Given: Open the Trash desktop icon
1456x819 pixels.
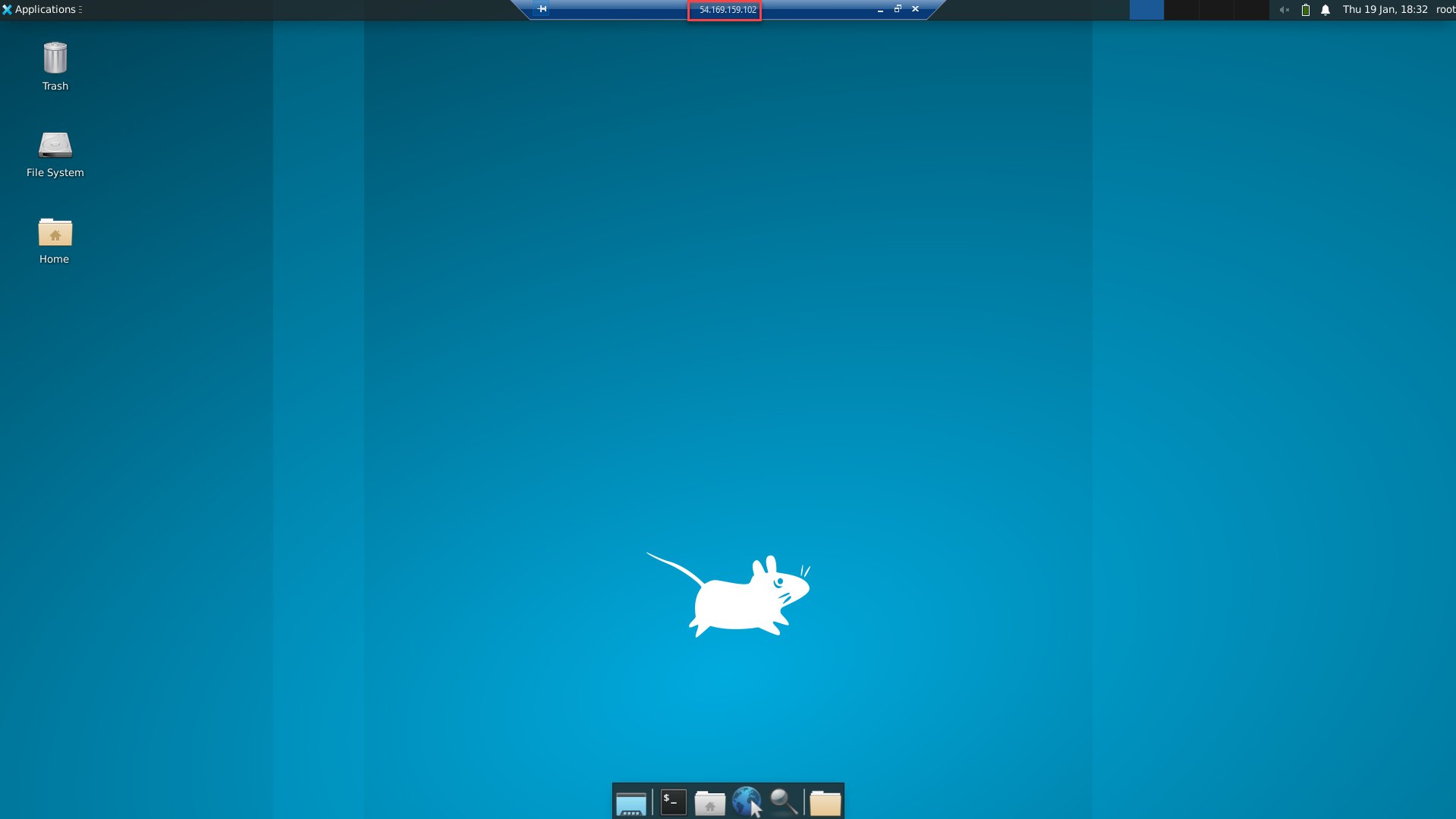Looking at the screenshot, I should pos(55,66).
